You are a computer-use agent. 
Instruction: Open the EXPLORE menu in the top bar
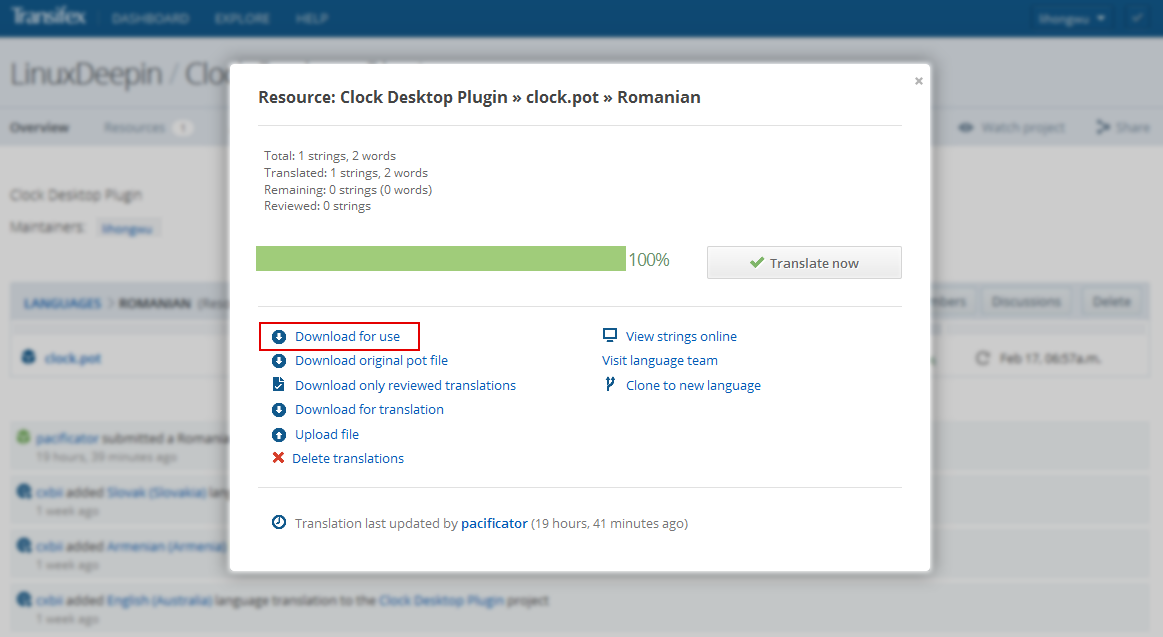[x=242, y=19]
